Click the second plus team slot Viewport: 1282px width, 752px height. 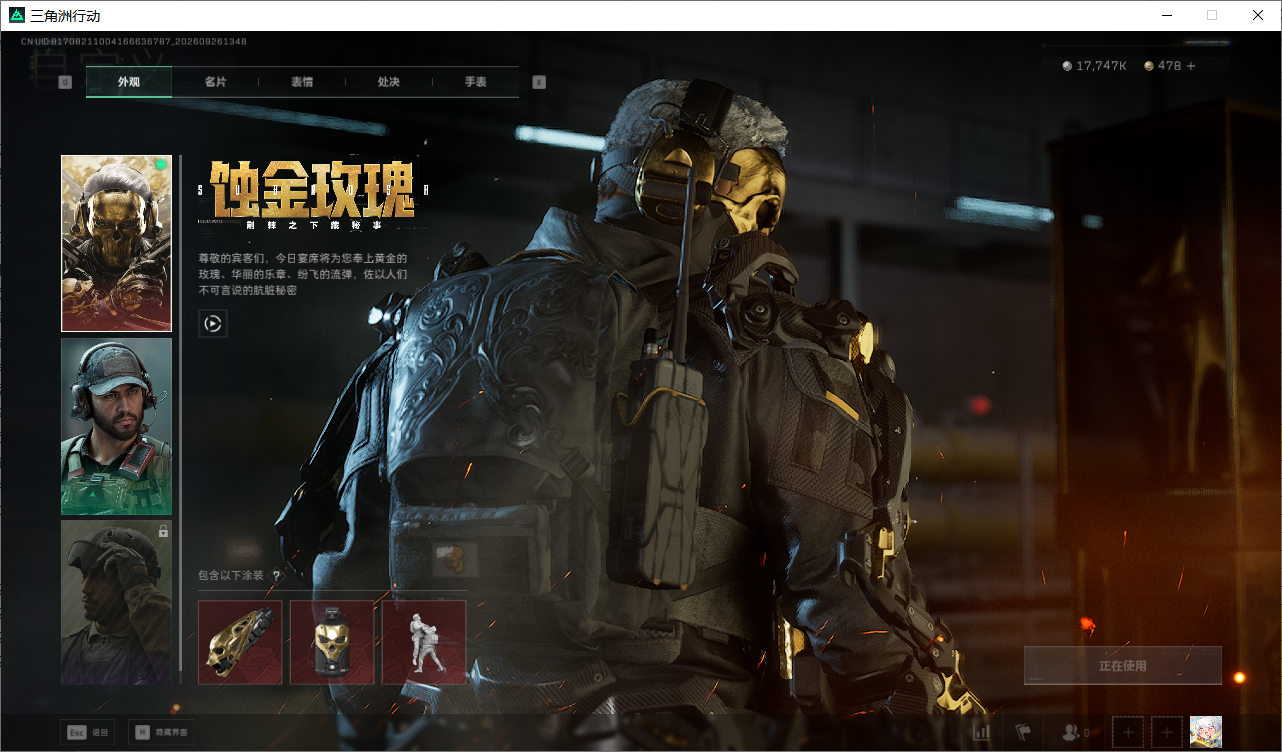[1167, 733]
